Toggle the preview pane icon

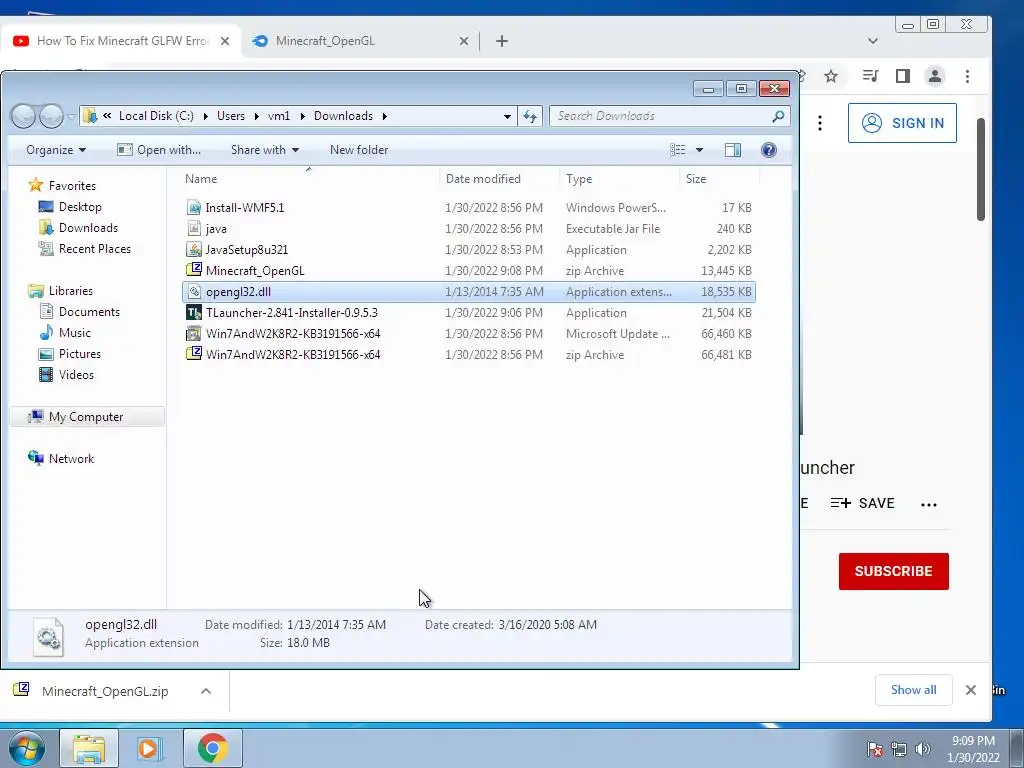click(x=733, y=150)
